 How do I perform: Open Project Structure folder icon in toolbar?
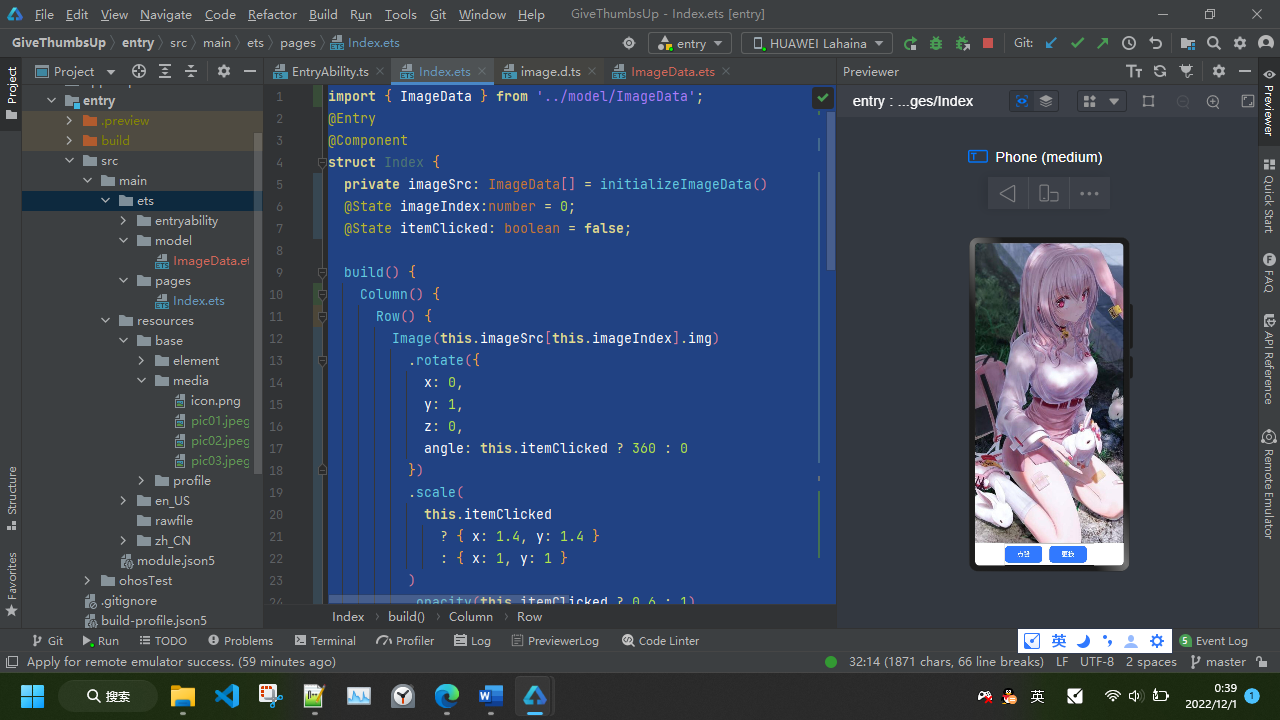pyautogui.click(x=1188, y=43)
